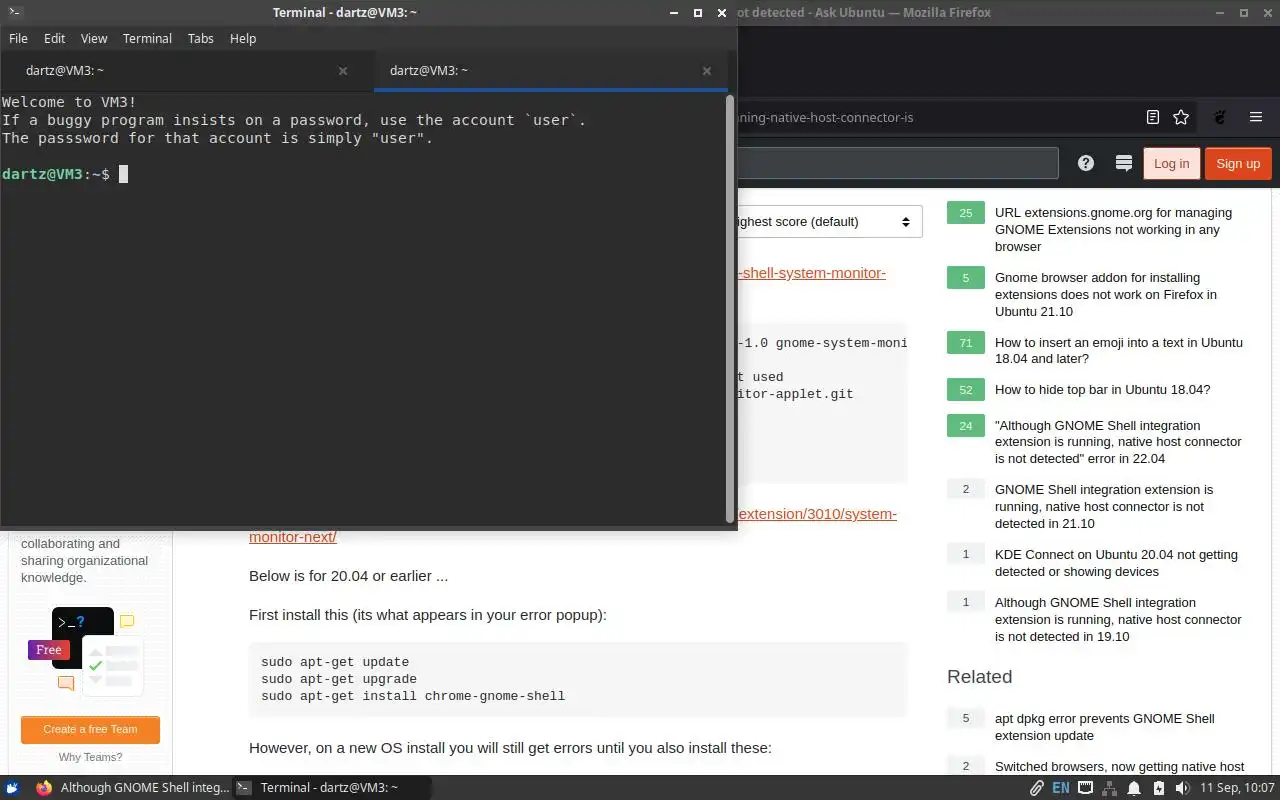
Task: Open 'How to insert an emoji' question
Action: pos(1119,350)
